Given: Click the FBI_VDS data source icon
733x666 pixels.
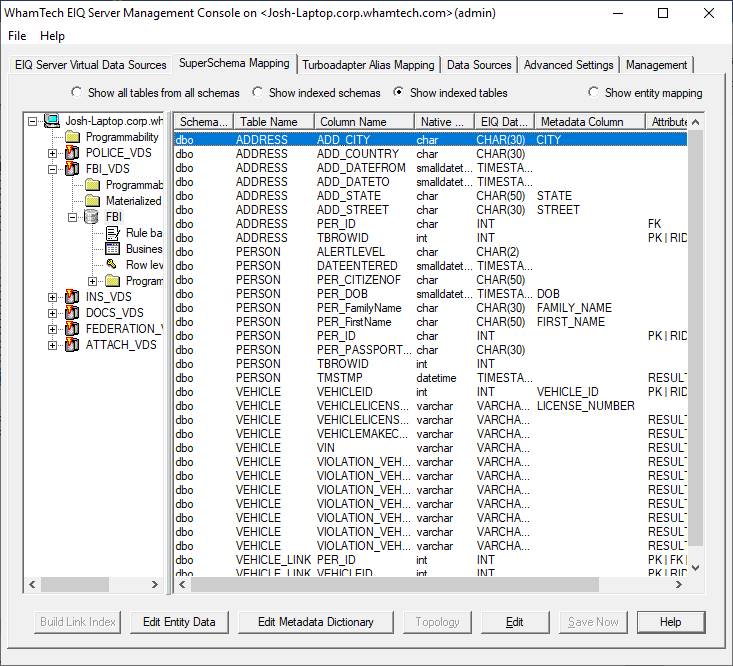Looking at the screenshot, I should [72, 169].
